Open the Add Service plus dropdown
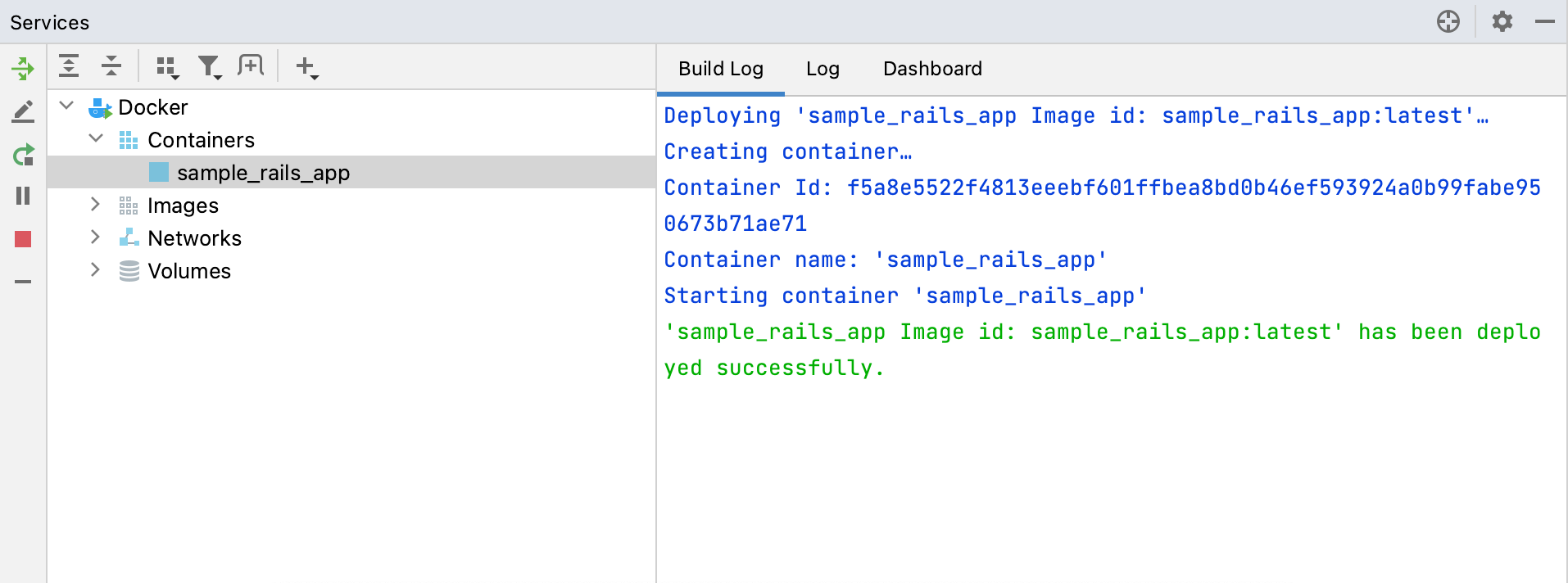The height and width of the screenshot is (583, 1568). [306, 67]
